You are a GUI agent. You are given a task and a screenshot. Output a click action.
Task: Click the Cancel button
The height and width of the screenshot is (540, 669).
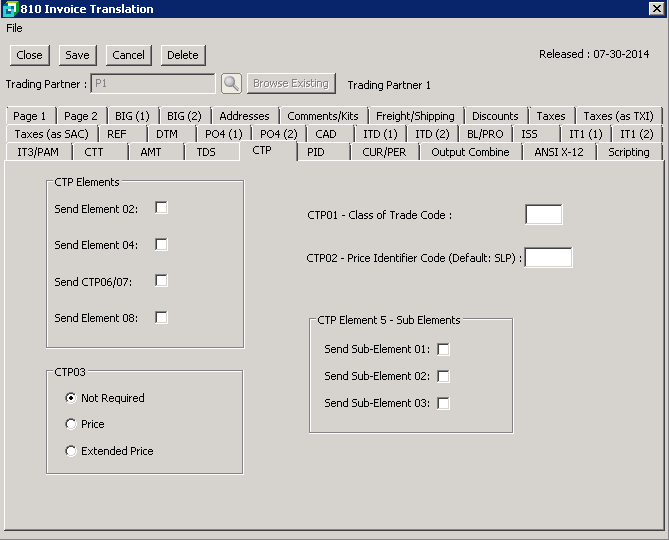click(128, 55)
